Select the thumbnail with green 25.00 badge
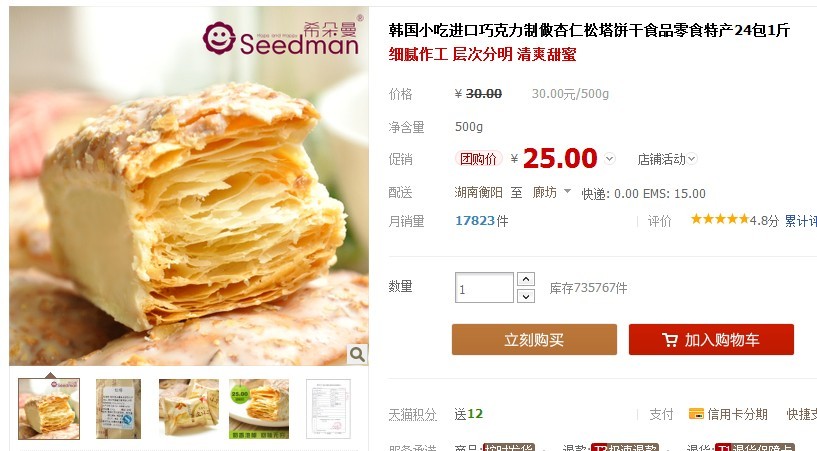The width and height of the screenshot is (817, 451). pyautogui.click(x=259, y=409)
